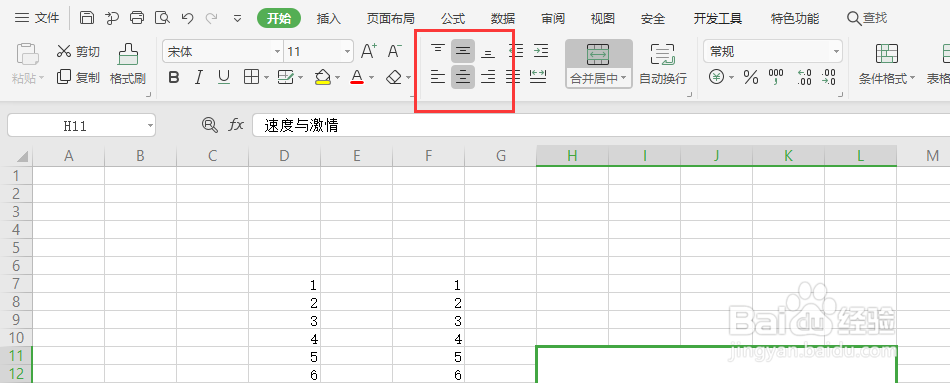Click currency format yen icon
Screen dimensions: 950x383
click(x=717, y=77)
